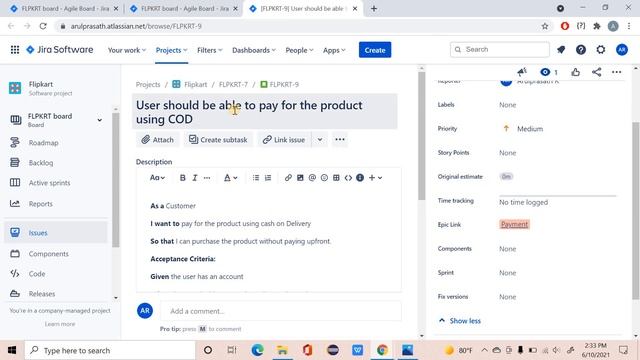Insert an info panel
The width and height of the screenshot is (640, 360).
tap(360, 178)
